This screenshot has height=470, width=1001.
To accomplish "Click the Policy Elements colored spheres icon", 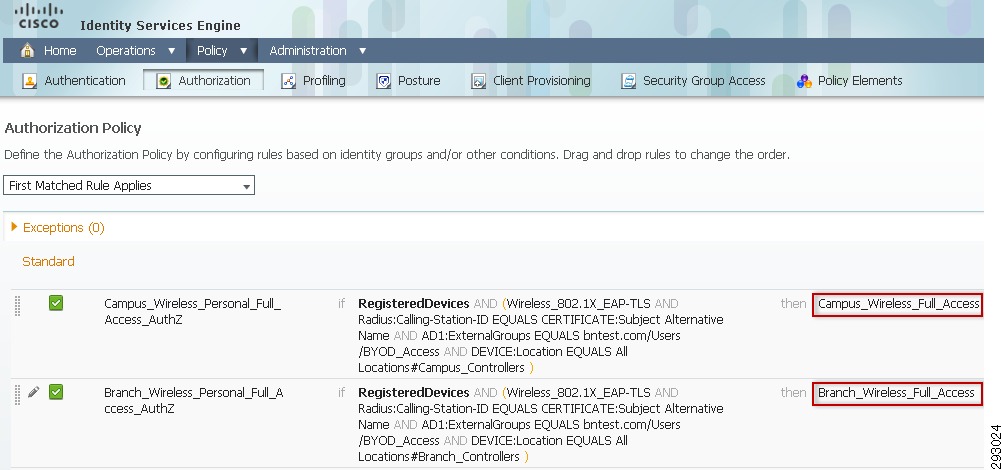I will click(804, 81).
